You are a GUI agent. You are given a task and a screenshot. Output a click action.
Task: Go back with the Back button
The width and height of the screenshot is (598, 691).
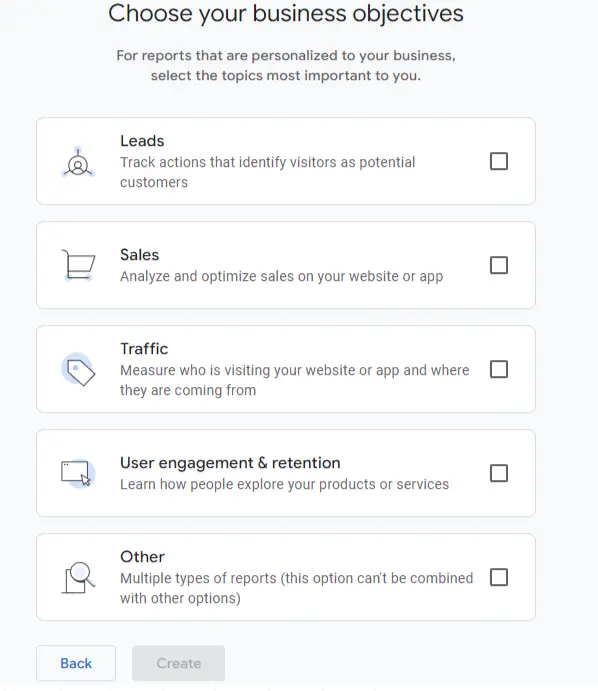click(x=76, y=663)
